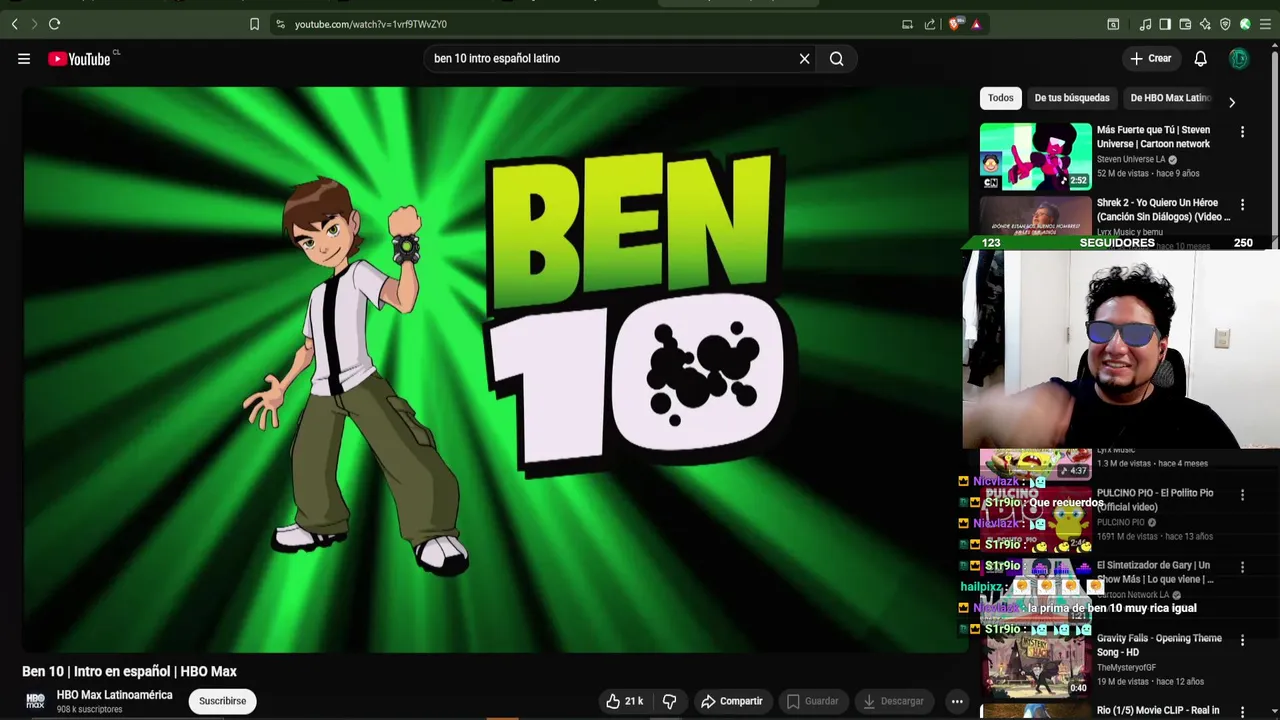Open Gravity Falls Opening Theme Song title
The width and height of the screenshot is (1280, 720).
coord(1159,645)
